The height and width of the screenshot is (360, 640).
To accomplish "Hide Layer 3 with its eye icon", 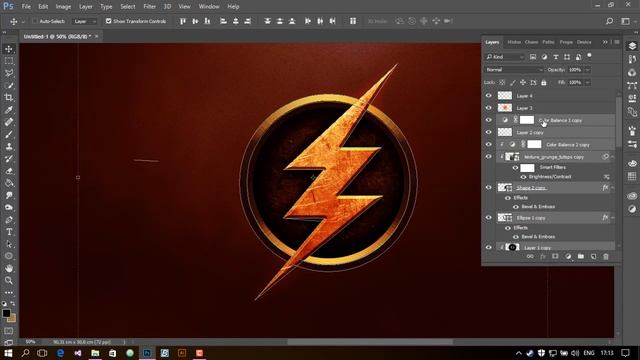I will [489, 108].
